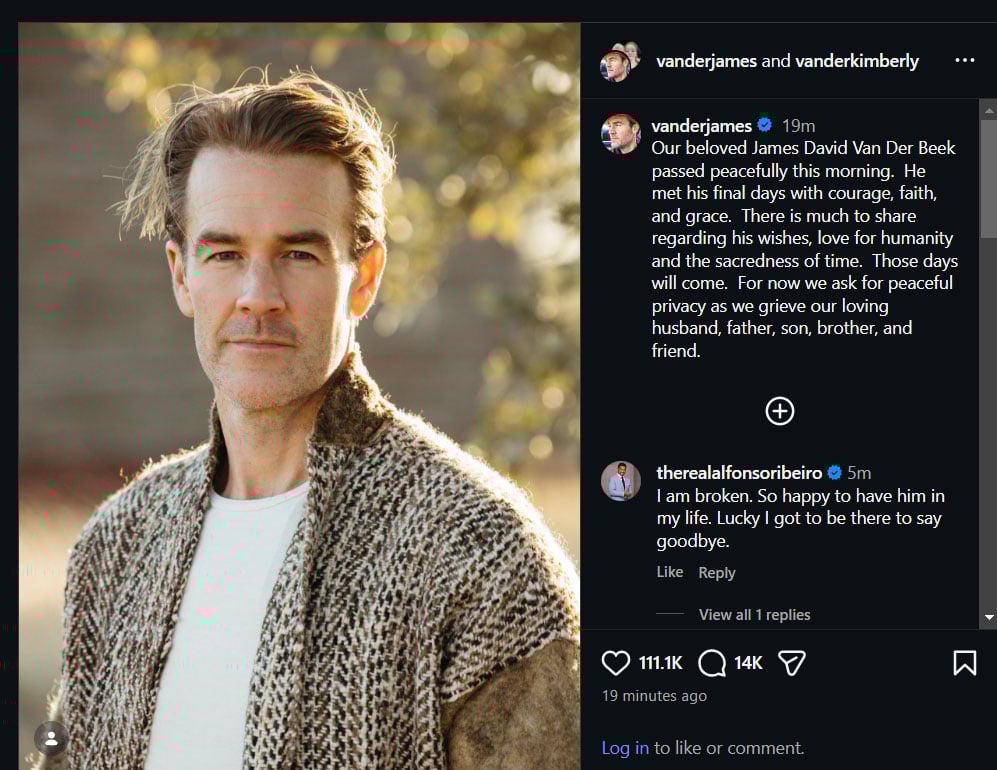Click the 111.1K likes count
The height and width of the screenshot is (770, 997).
(660, 662)
